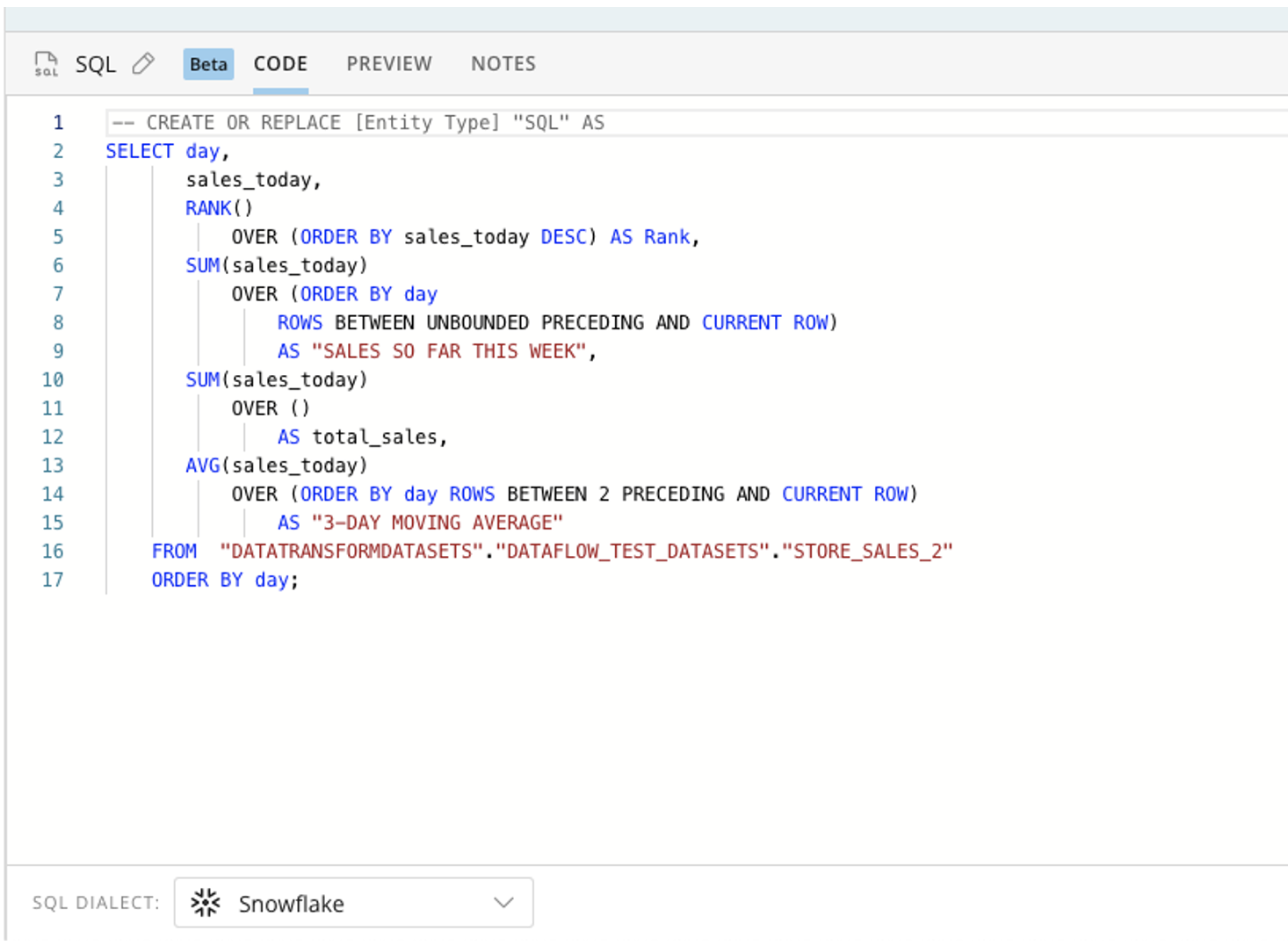Click the Snowflake logo icon
The image size is (1288, 945).
pyautogui.click(x=206, y=903)
